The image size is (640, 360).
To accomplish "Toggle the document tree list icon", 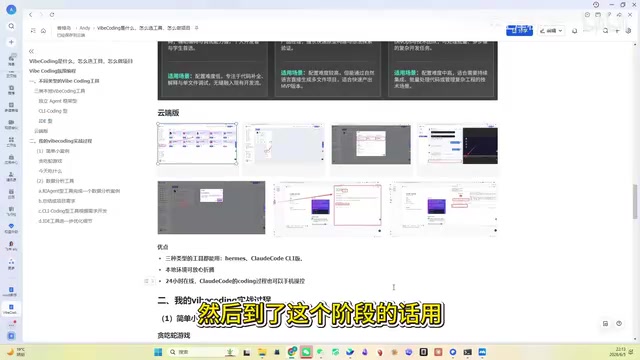I will [33, 31].
